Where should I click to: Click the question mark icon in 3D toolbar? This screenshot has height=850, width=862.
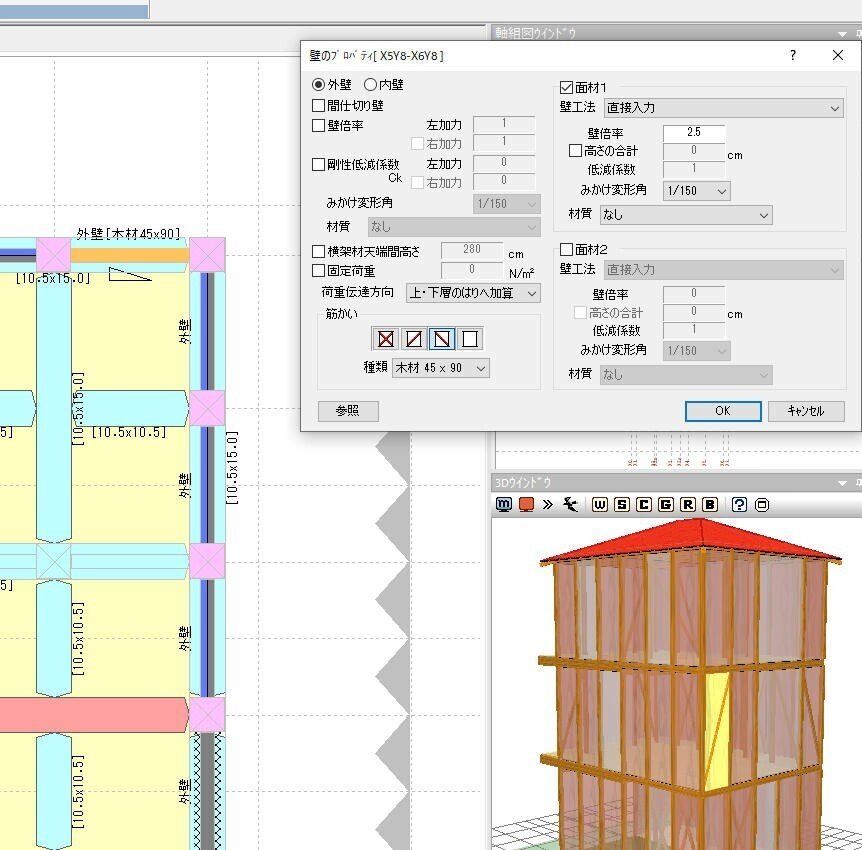coord(739,504)
